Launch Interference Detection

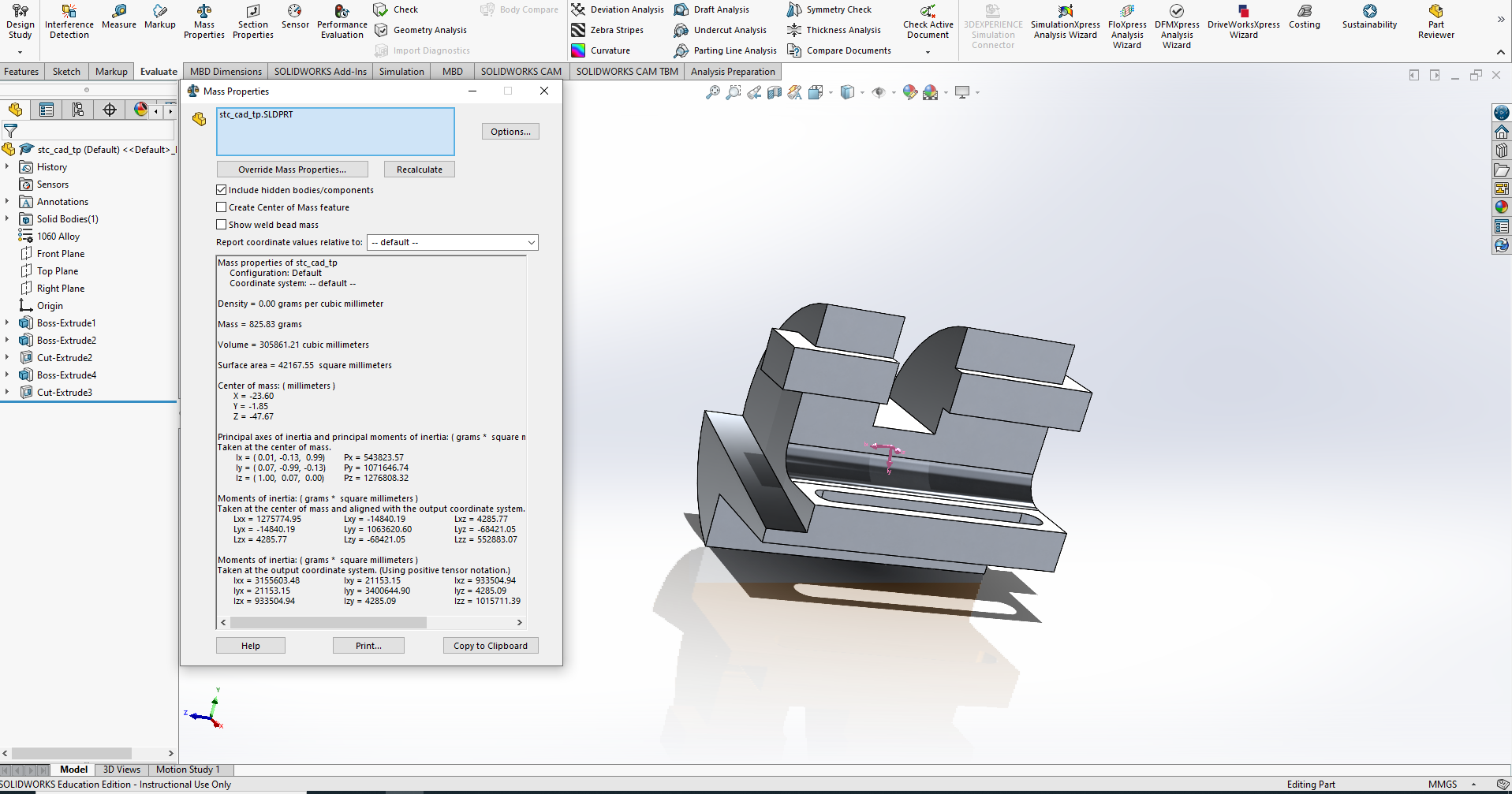[x=69, y=21]
